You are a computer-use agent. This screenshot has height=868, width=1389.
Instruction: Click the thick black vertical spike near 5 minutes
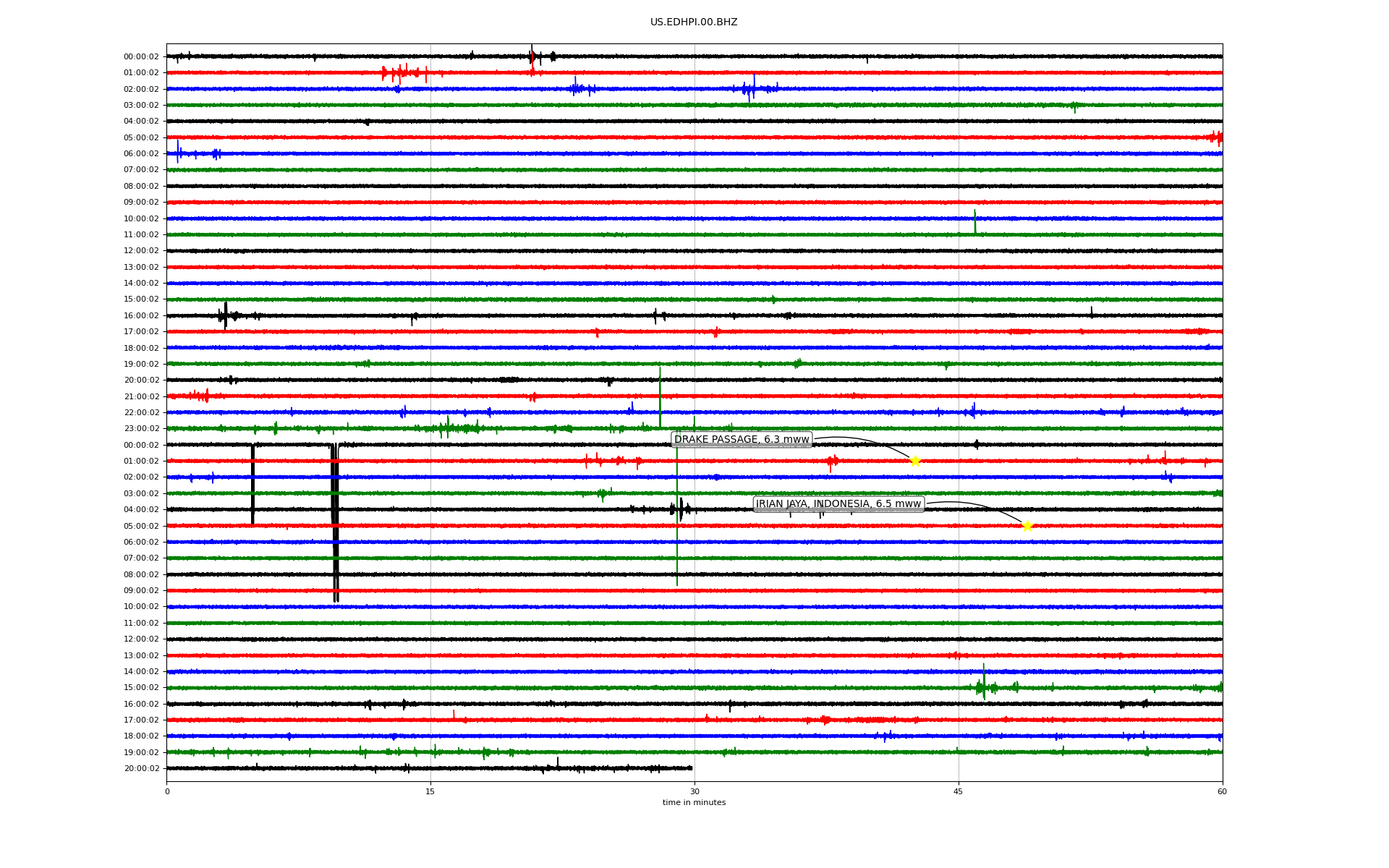[252, 485]
